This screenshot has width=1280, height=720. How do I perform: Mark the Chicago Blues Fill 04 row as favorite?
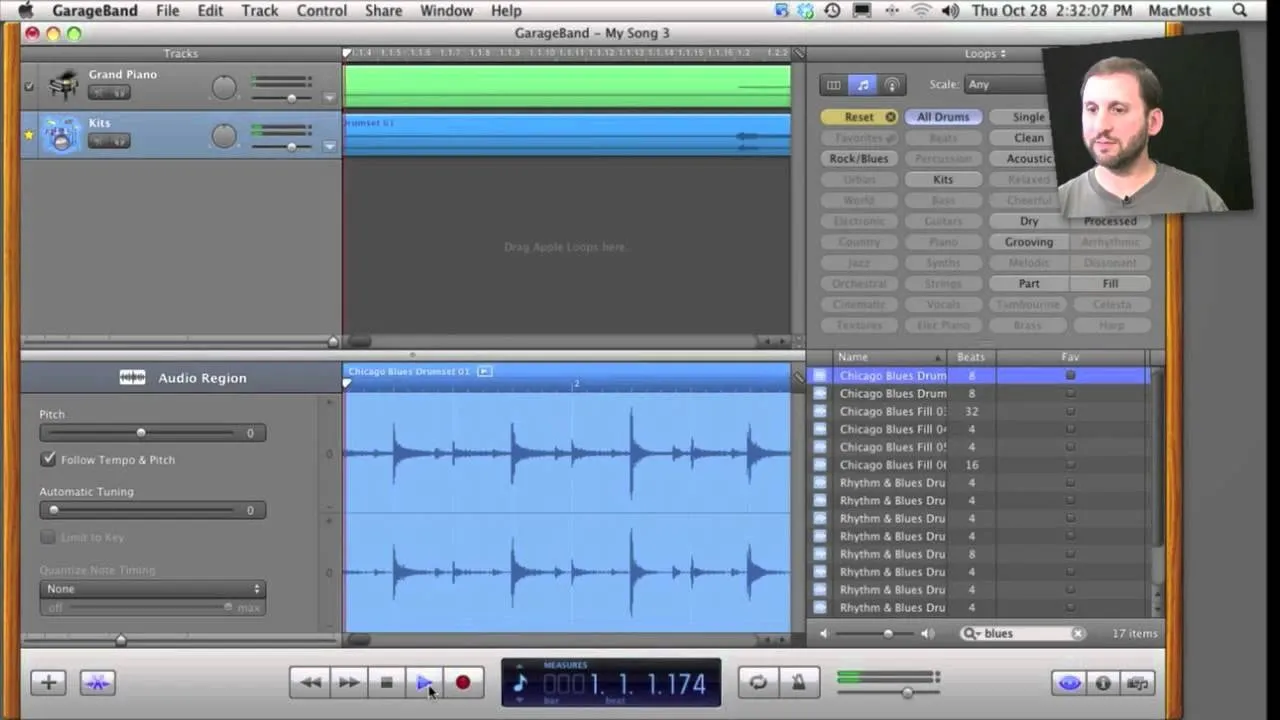[x=1070, y=429]
